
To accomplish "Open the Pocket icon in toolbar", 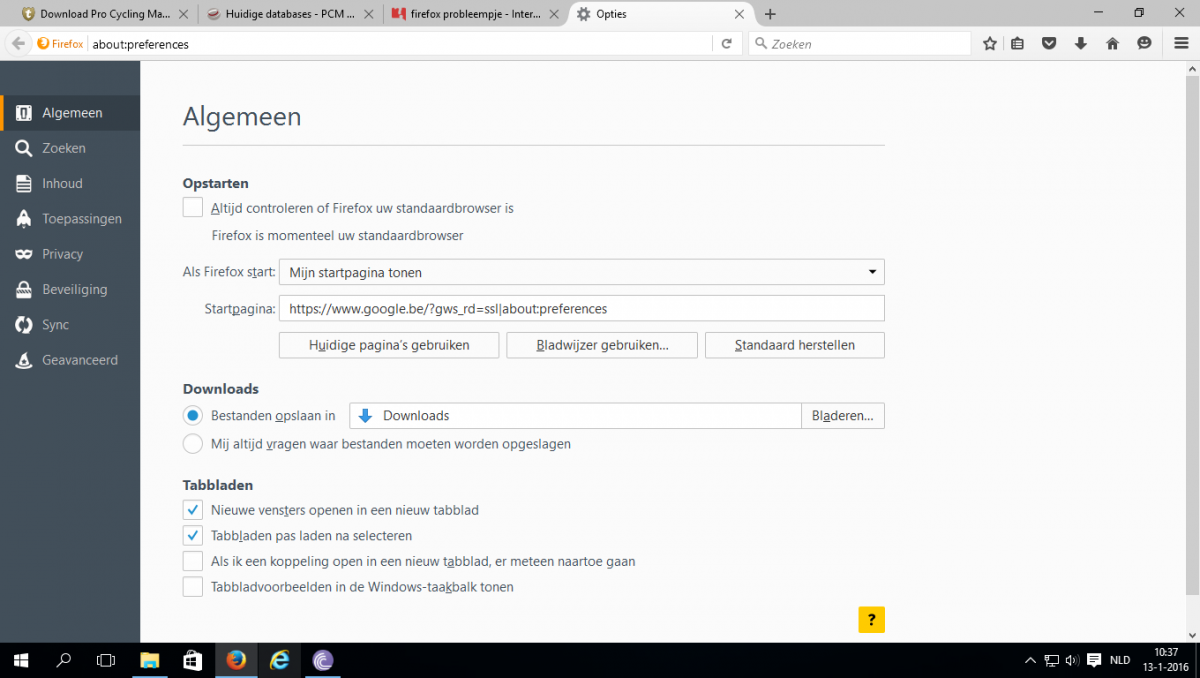I will click(x=1049, y=44).
